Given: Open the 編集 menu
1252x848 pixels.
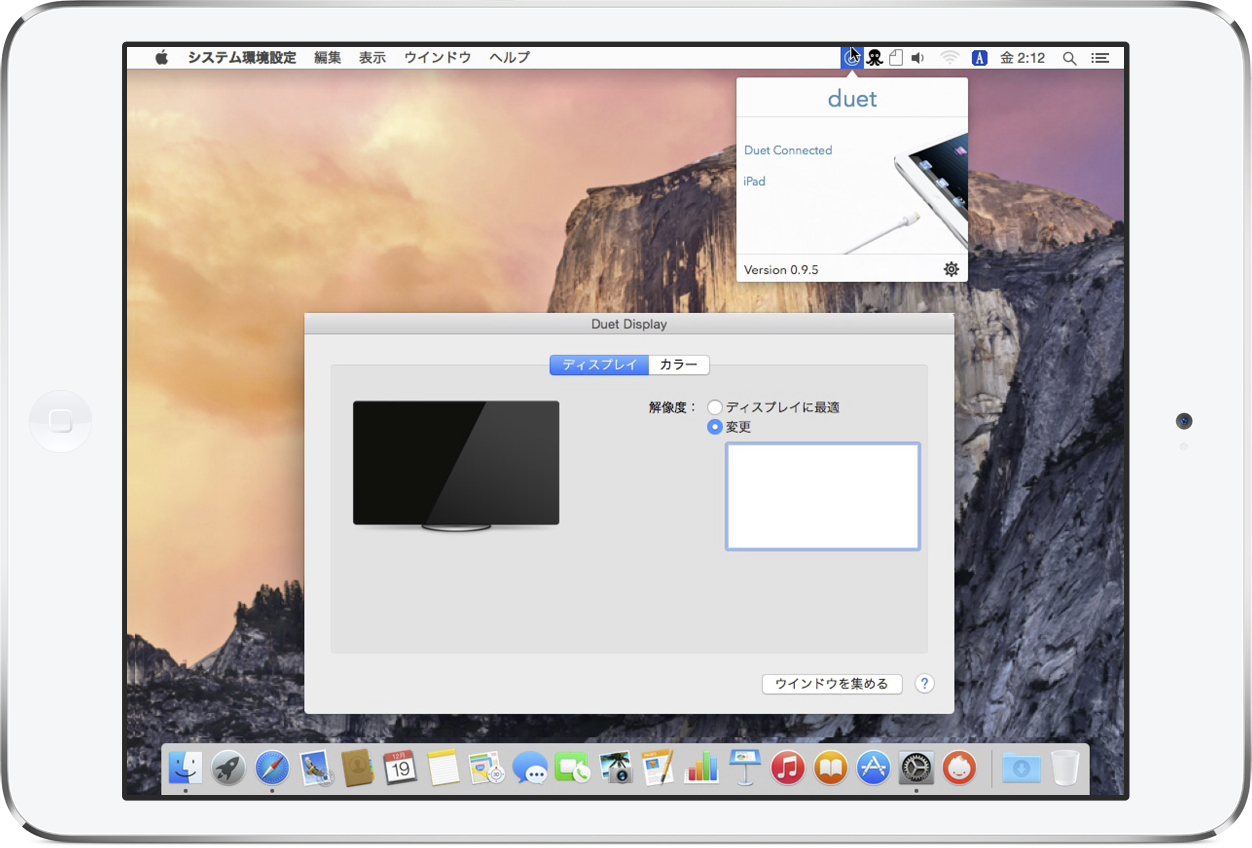Looking at the screenshot, I should 328,58.
